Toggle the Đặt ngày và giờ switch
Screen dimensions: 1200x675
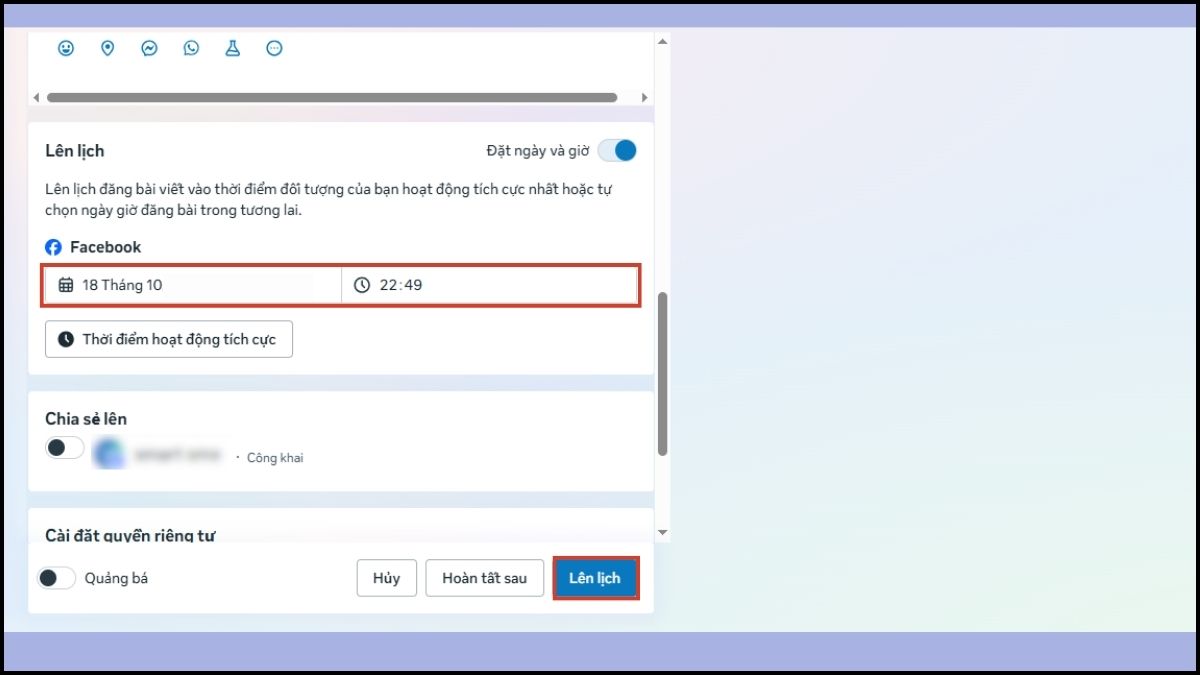click(617, 151)
